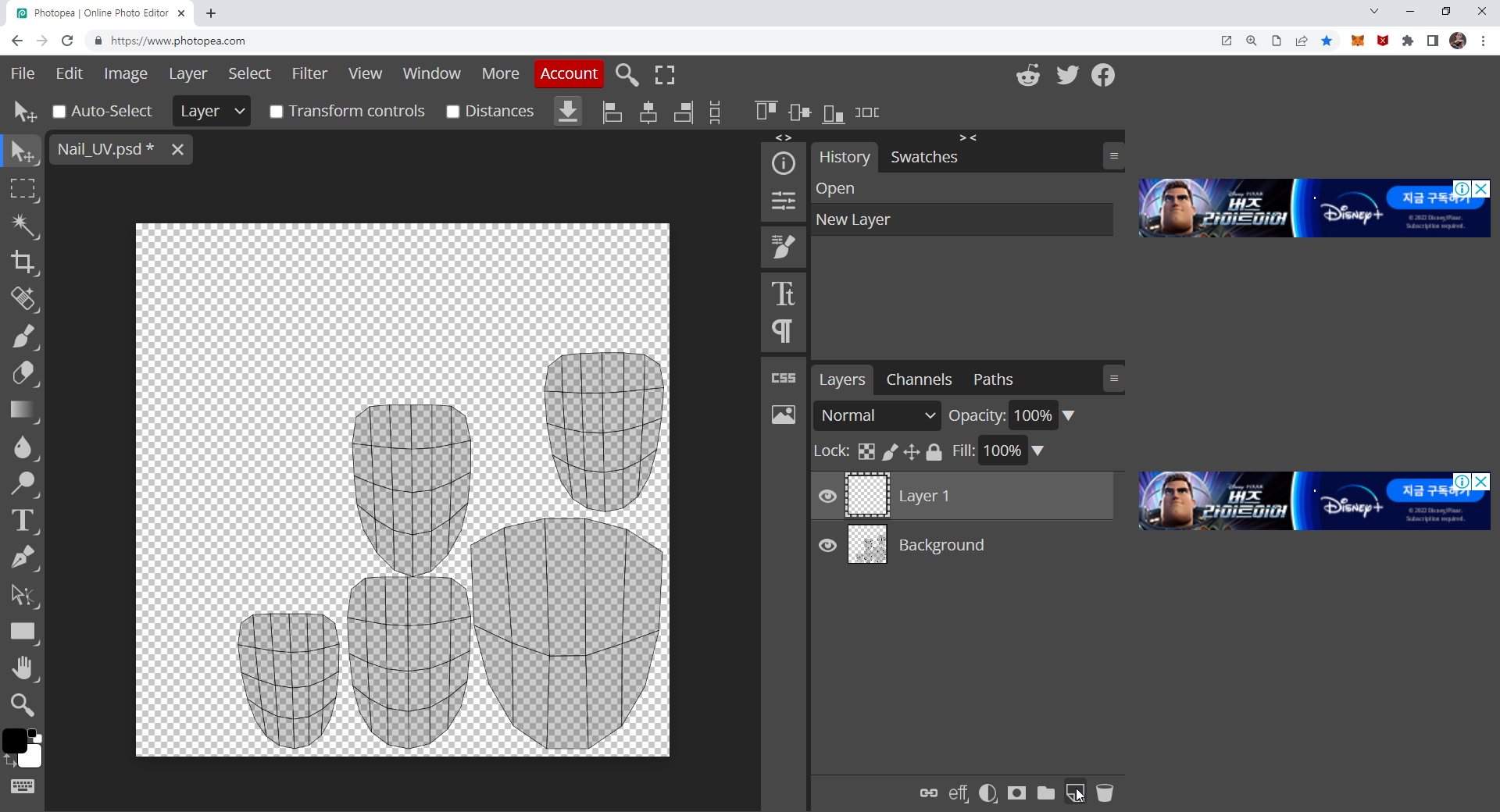This screenshot has width=1500, height=812.
Task: Toggle lock position icon
Action: pyautogui.click(x=912, y=451)
